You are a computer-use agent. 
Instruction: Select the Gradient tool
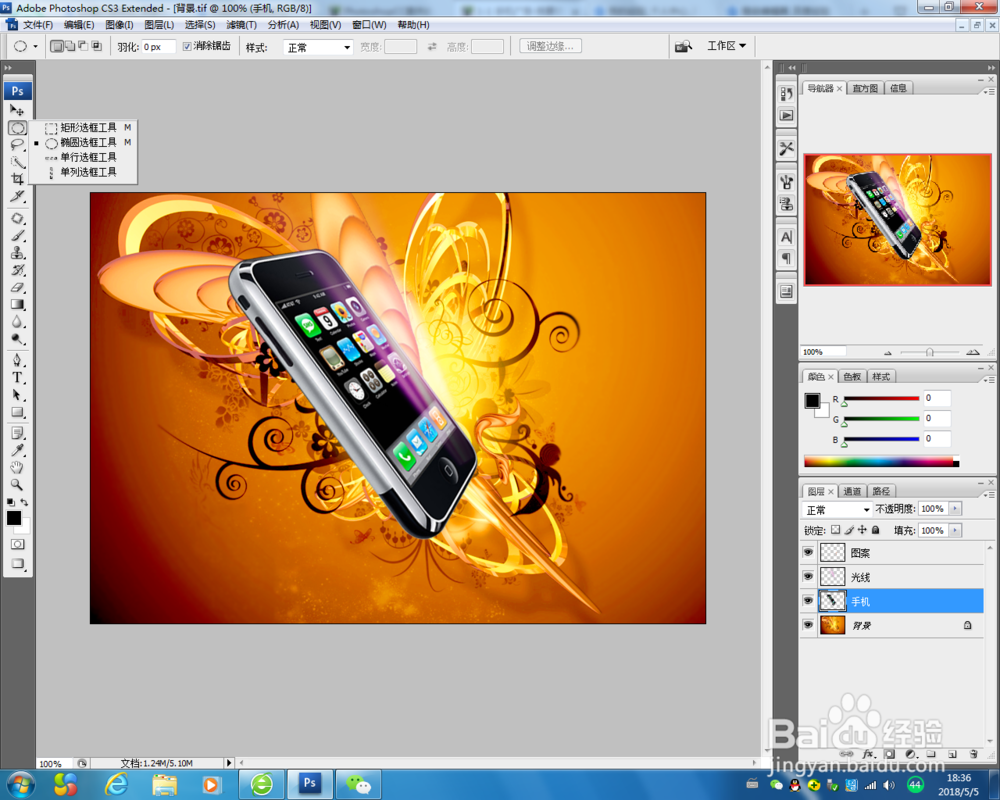pyautogui.click(x=17, y=305)
